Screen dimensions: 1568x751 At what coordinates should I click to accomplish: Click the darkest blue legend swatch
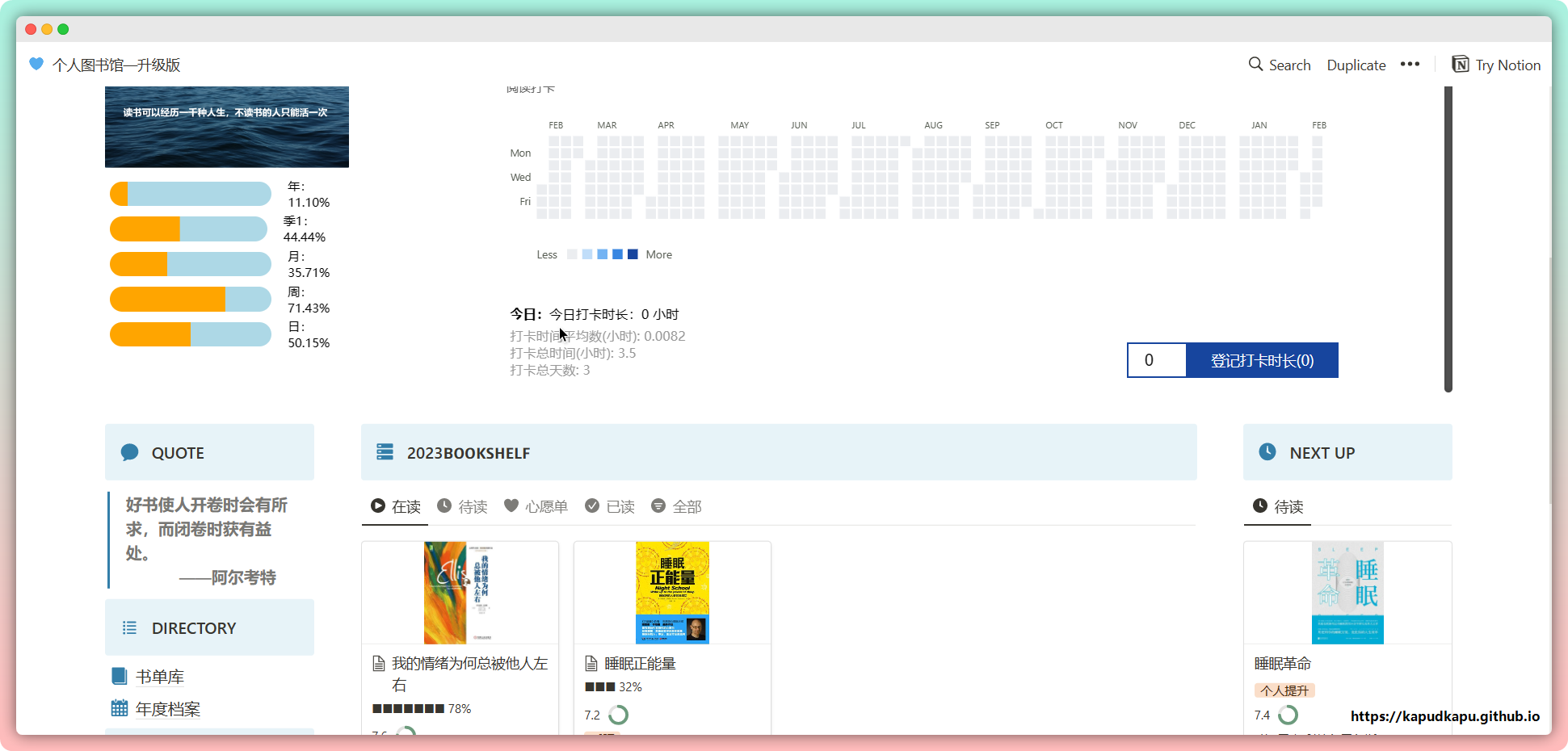click(633, 254)
